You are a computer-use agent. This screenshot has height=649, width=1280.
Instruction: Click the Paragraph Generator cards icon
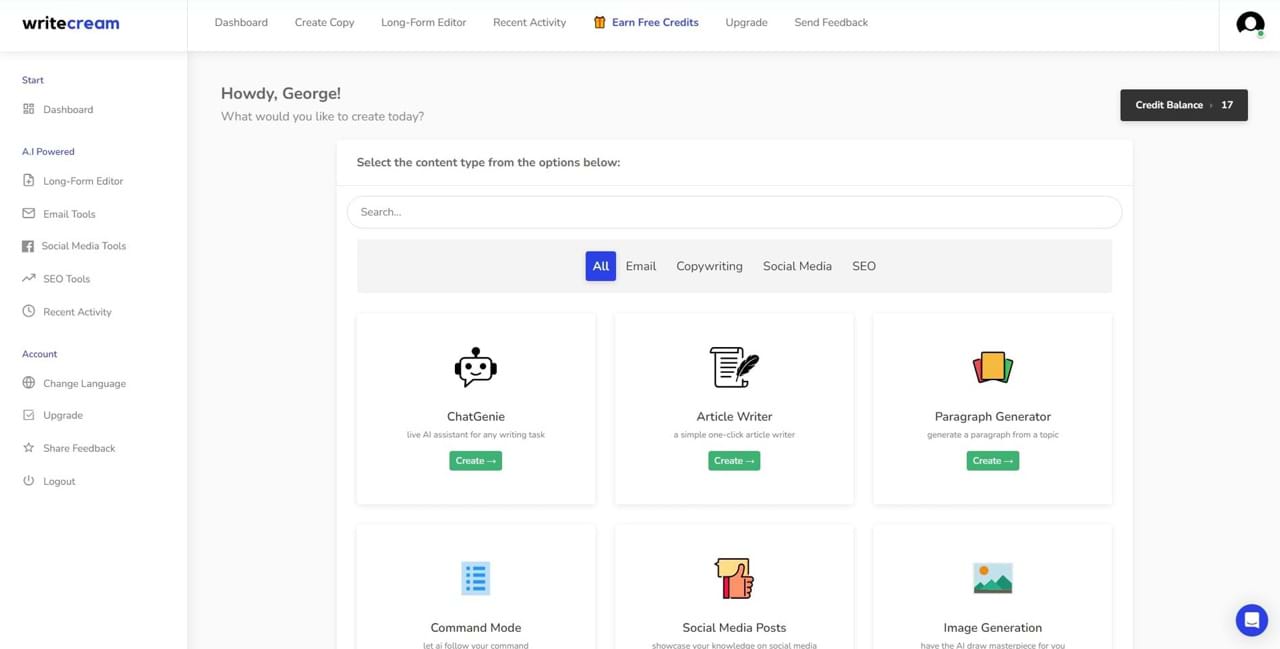(993, 367)
